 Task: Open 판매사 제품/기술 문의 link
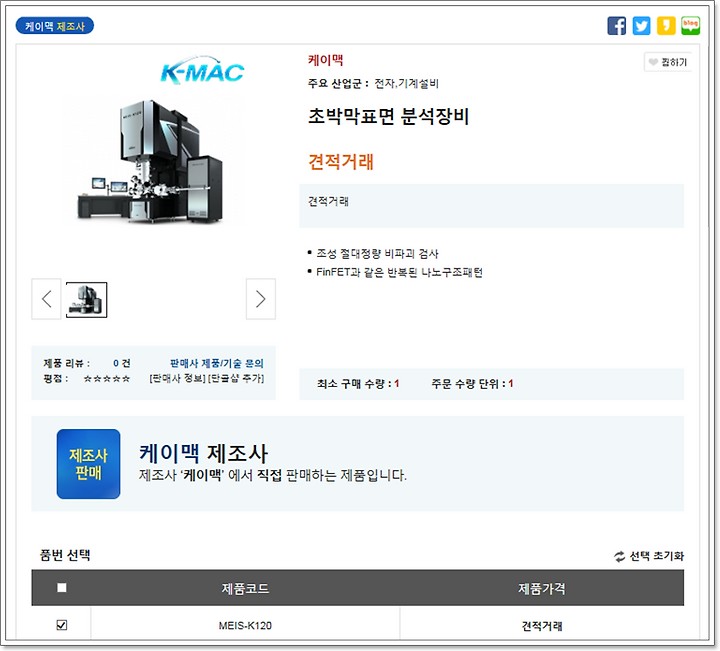point(217,364)
